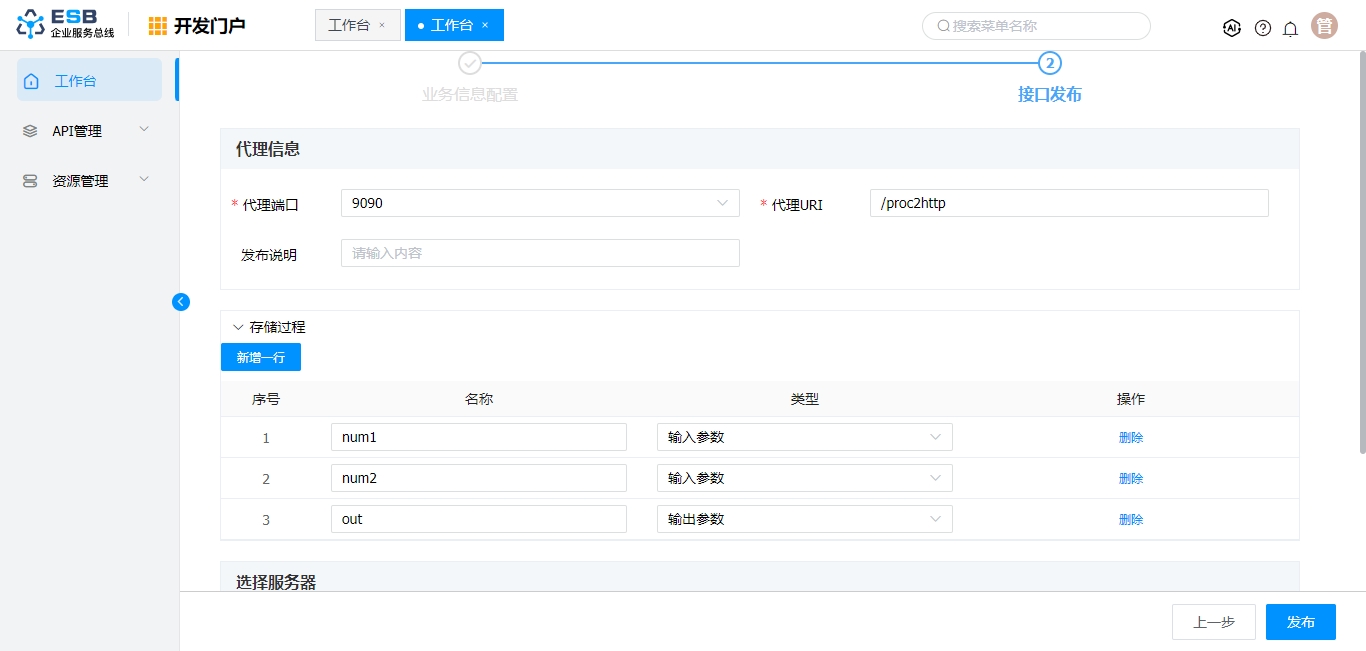The image size is (1366, 651).
Task: Collapse the 存储过程 section
Action: click(x=238, y=327)
